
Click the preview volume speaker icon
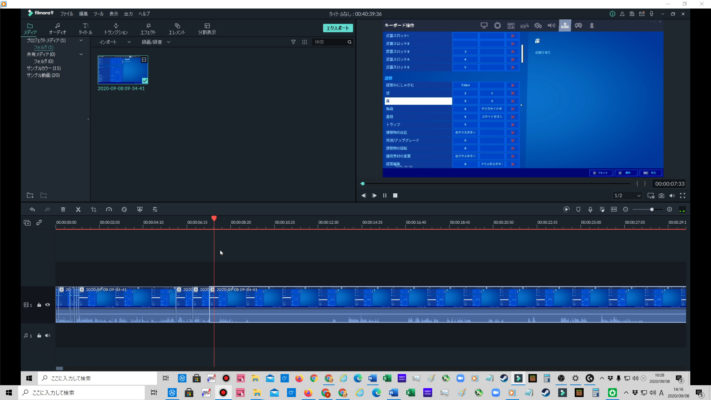(672, 195)
